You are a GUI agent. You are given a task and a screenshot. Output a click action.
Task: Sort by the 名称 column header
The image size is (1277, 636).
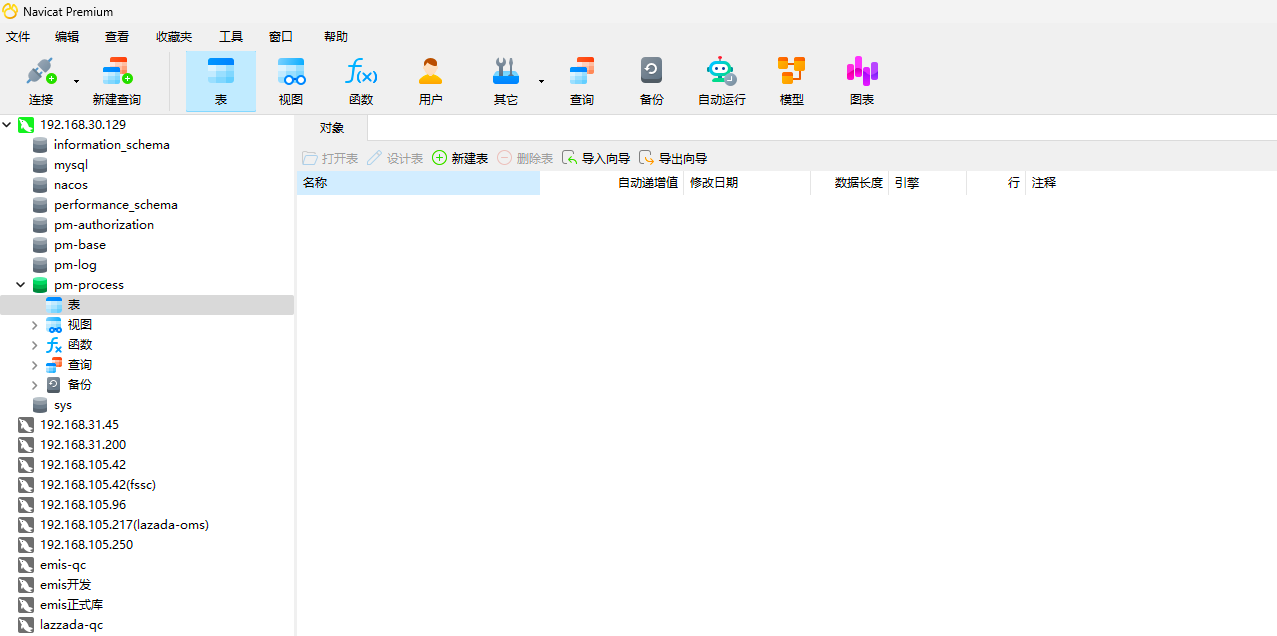(x=418, y=183)
